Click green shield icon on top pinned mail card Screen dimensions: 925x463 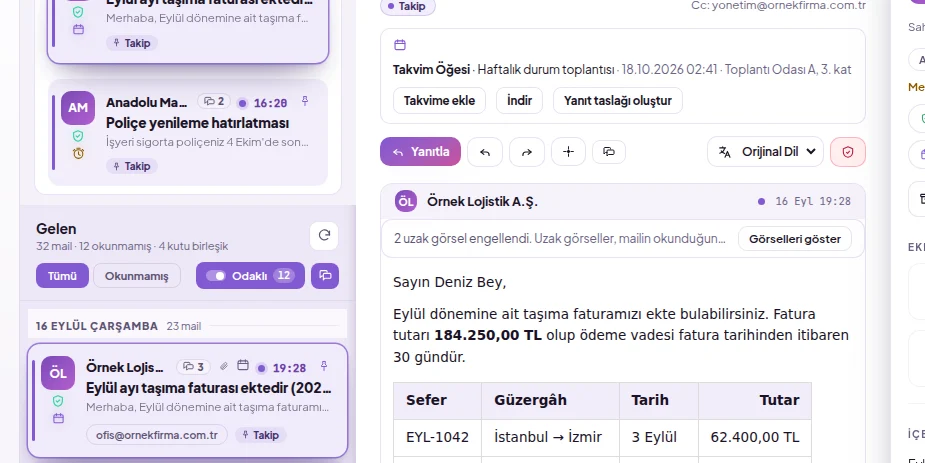tap(78, 12)
